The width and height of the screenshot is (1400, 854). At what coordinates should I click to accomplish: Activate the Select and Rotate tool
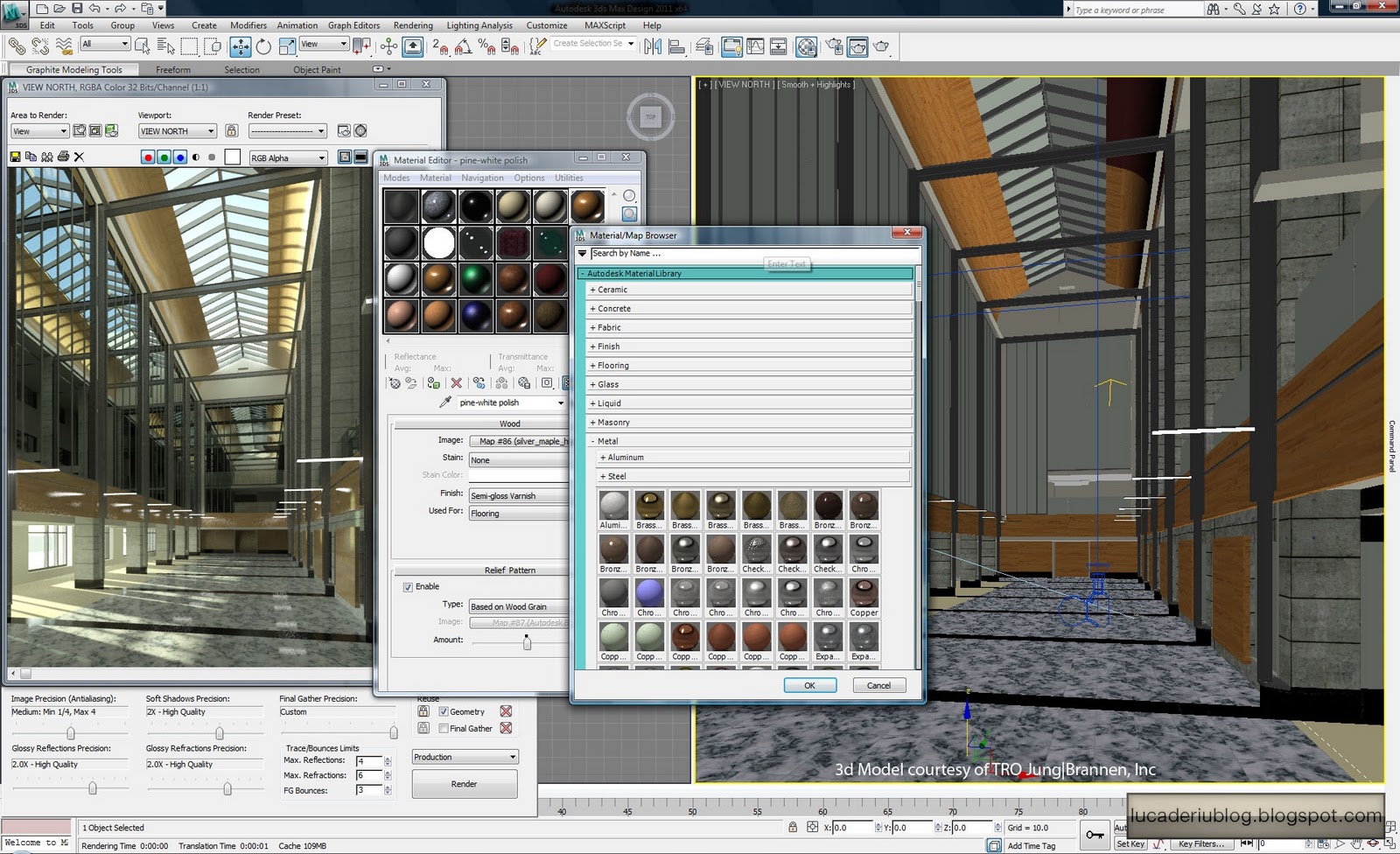click(262, 45)
